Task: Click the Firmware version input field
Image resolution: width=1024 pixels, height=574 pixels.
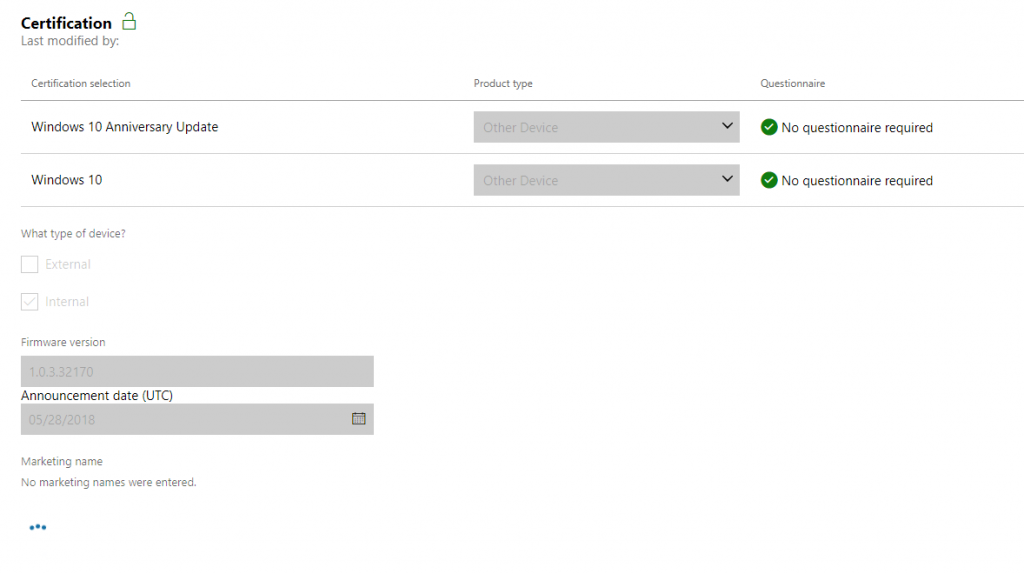Action: pos(197,372)
